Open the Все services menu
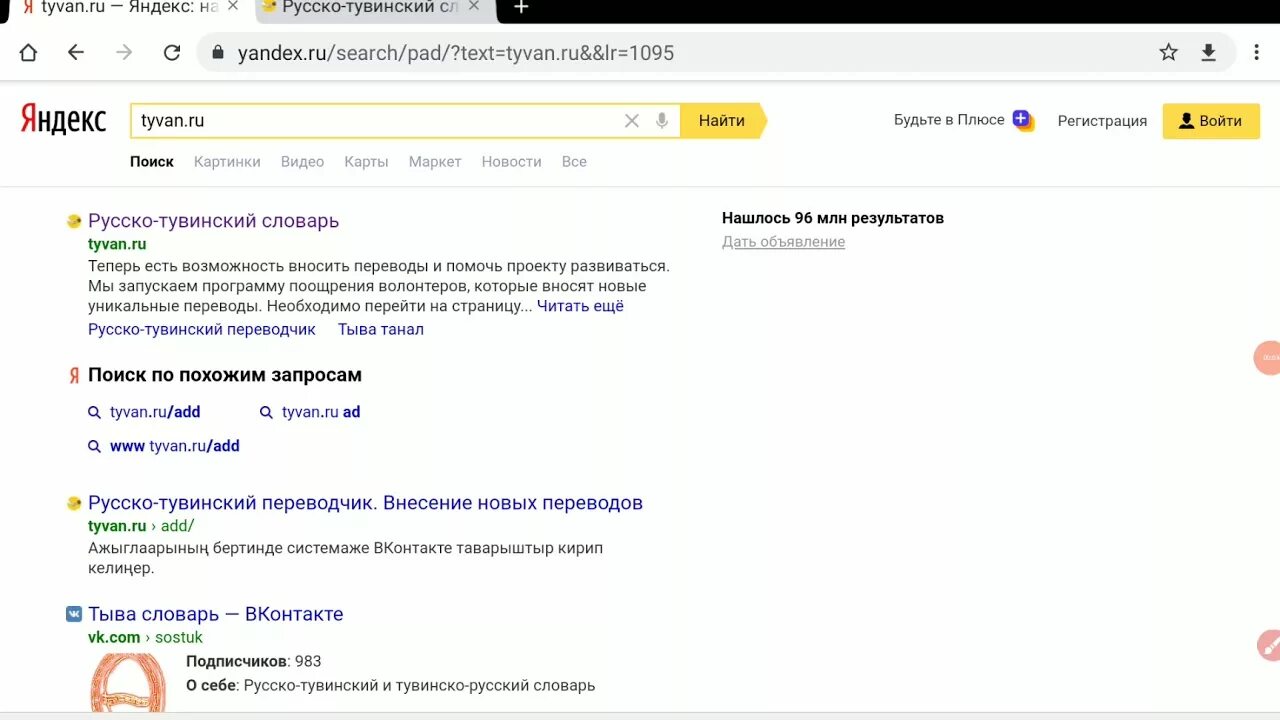Viewport: 1280px width, 720px height. 574,162
